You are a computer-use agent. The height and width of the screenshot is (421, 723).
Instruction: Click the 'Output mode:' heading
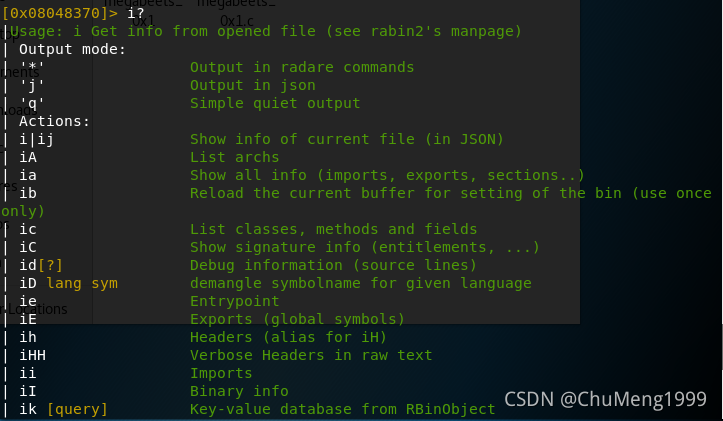(x=72, y=49)
